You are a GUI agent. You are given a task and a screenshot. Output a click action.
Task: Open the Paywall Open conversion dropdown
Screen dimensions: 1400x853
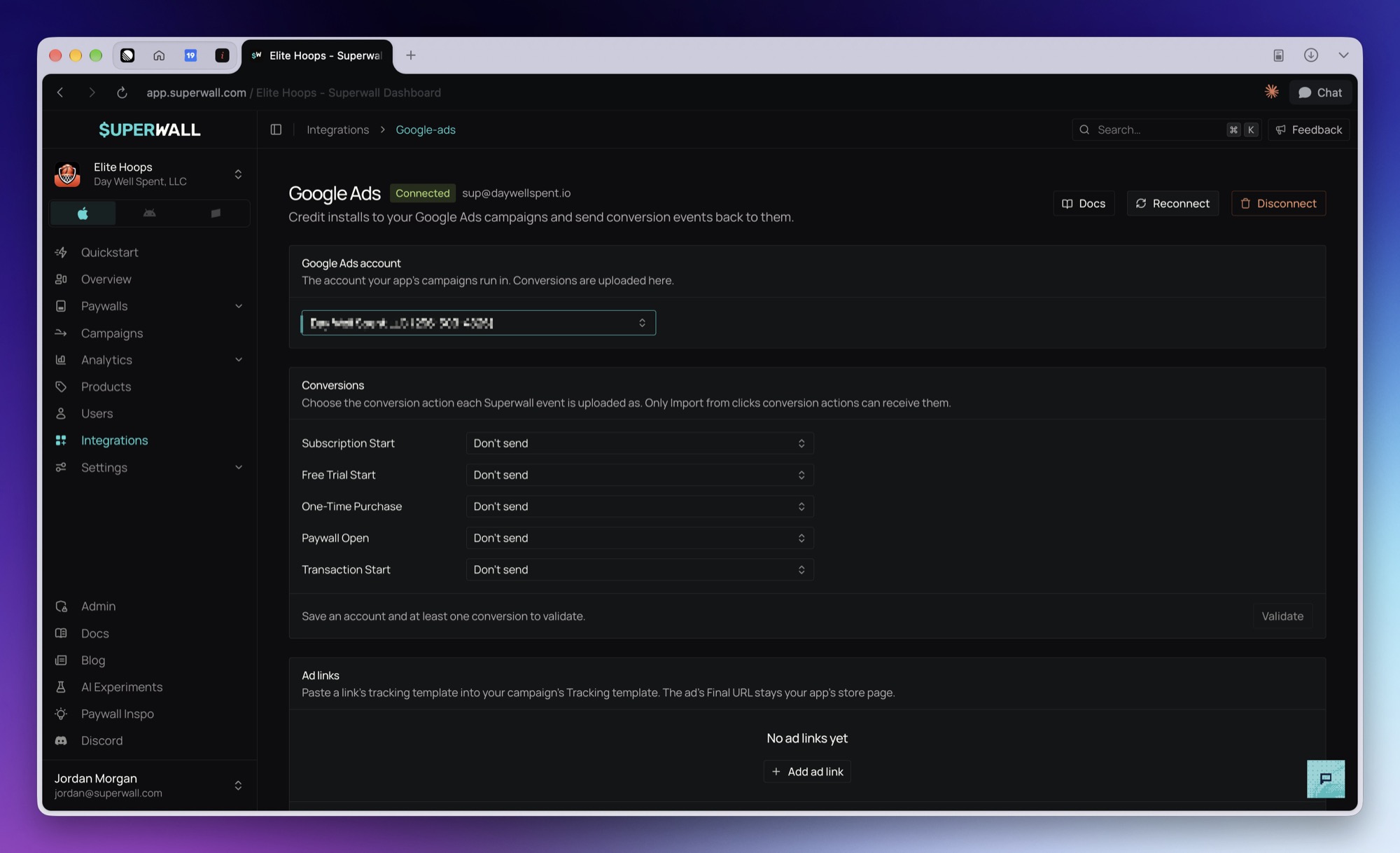pos(640,538)
